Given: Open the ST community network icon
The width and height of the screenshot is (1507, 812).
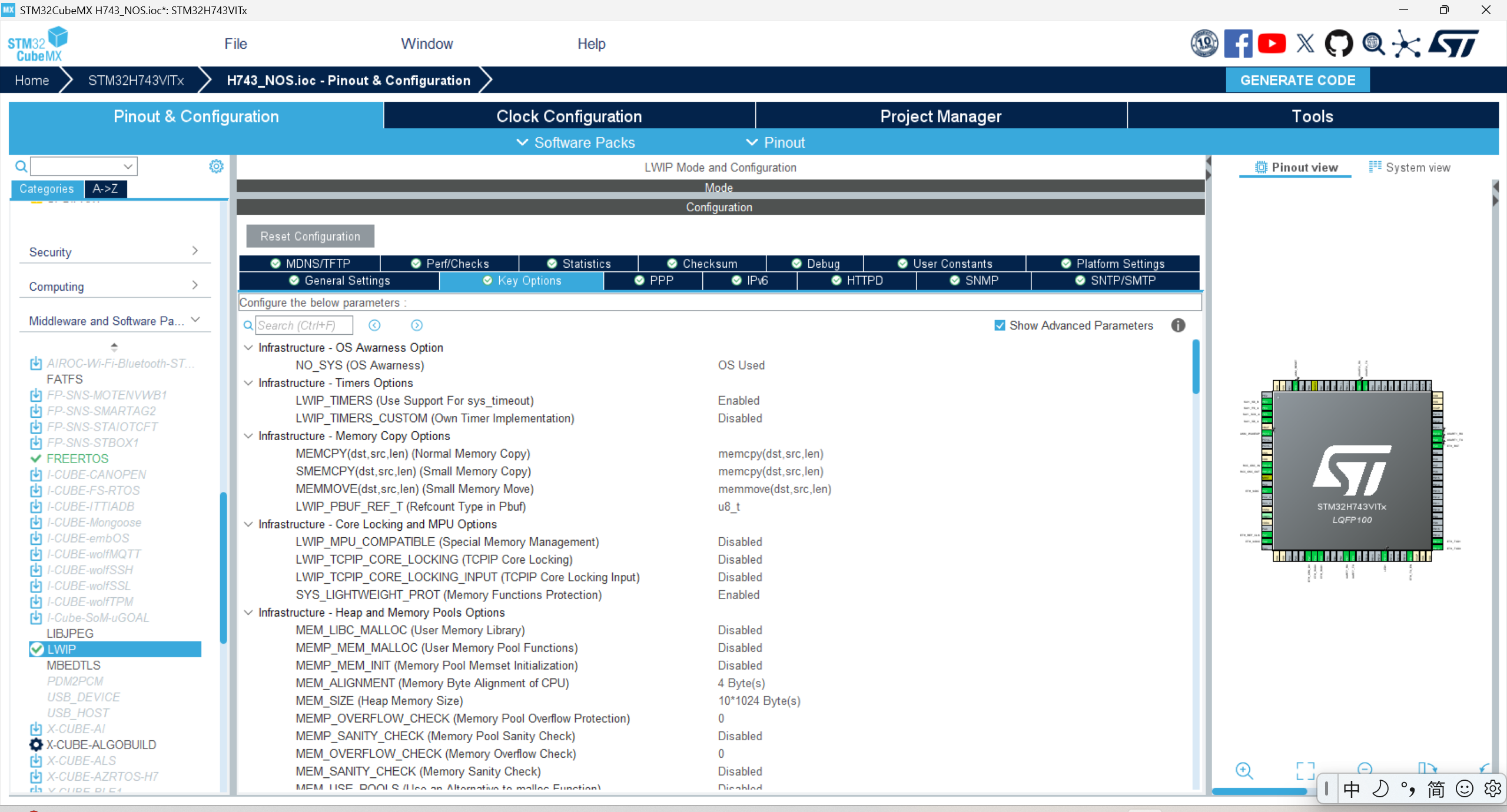Looking at the screenshot, I should pyautogui.click(x=1406, y=44).
